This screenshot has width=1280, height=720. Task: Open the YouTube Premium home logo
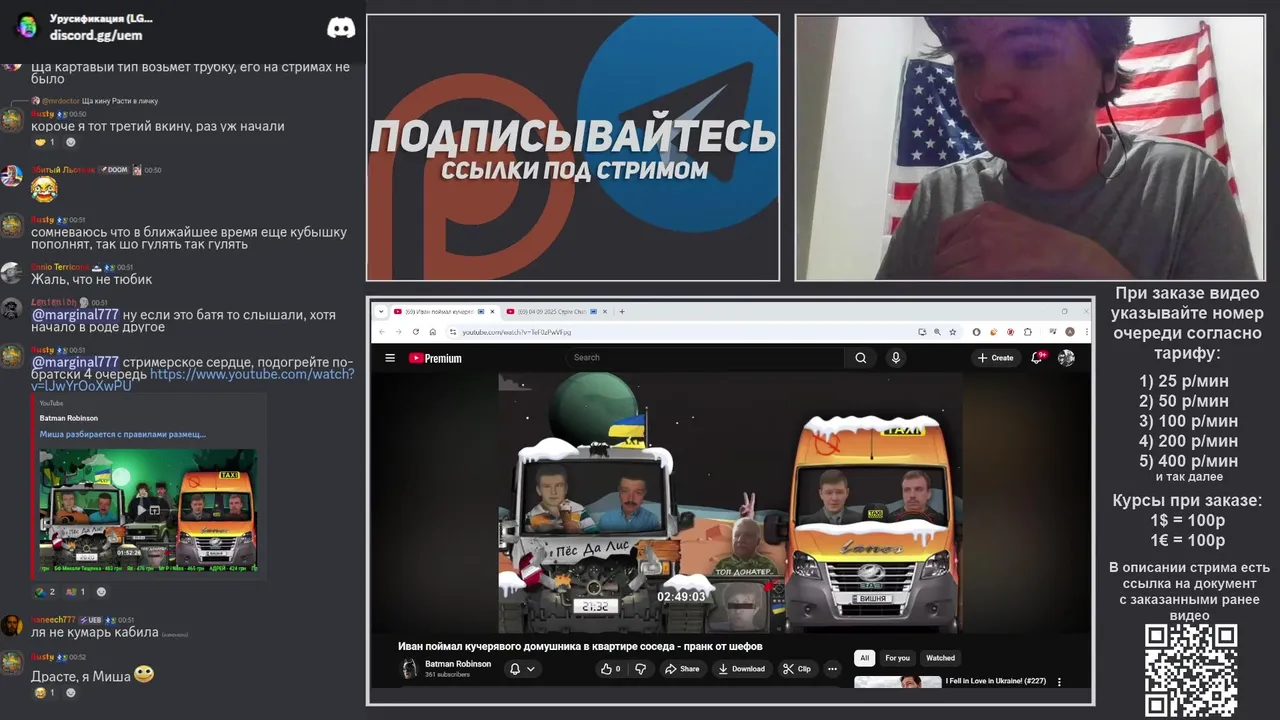435,358
